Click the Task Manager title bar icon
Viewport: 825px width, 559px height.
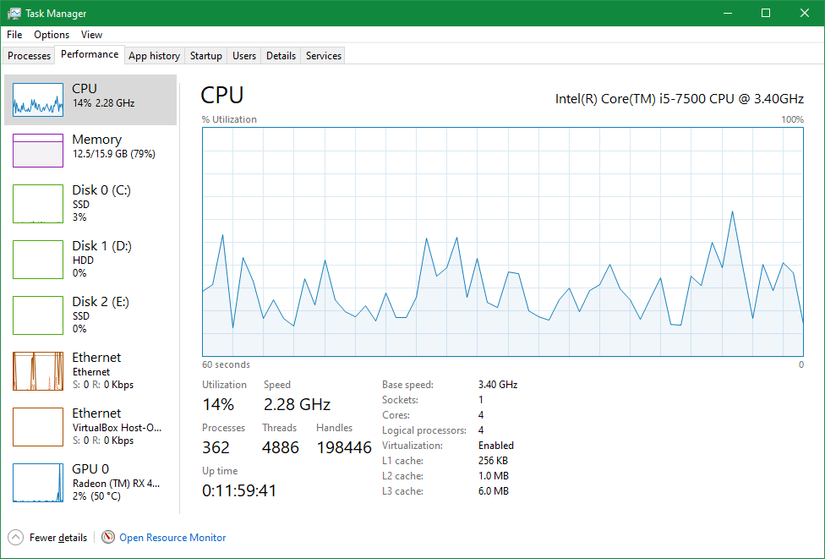coord(14,13)
